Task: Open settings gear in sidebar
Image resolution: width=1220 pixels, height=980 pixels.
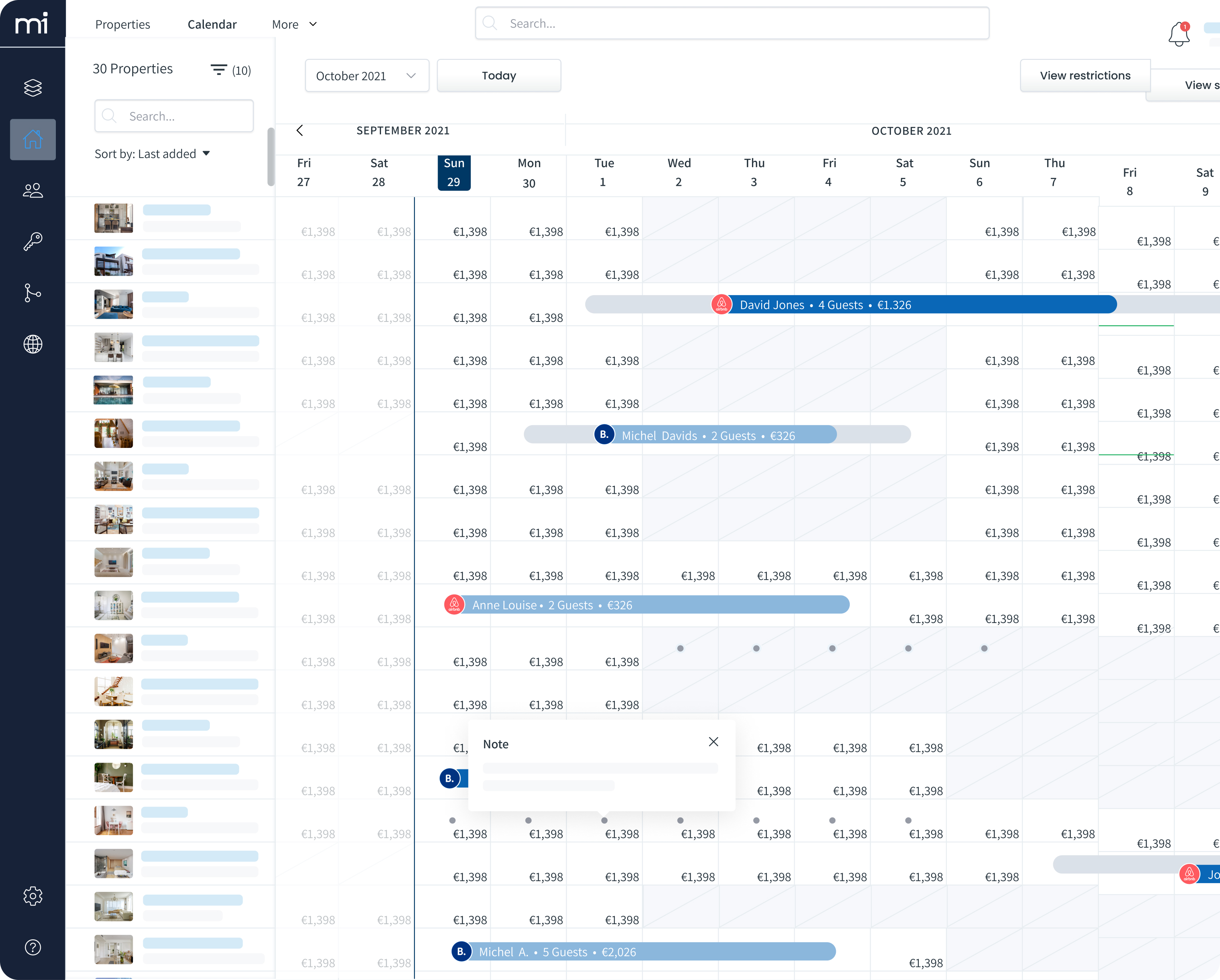Action: (x=33, y=896)
